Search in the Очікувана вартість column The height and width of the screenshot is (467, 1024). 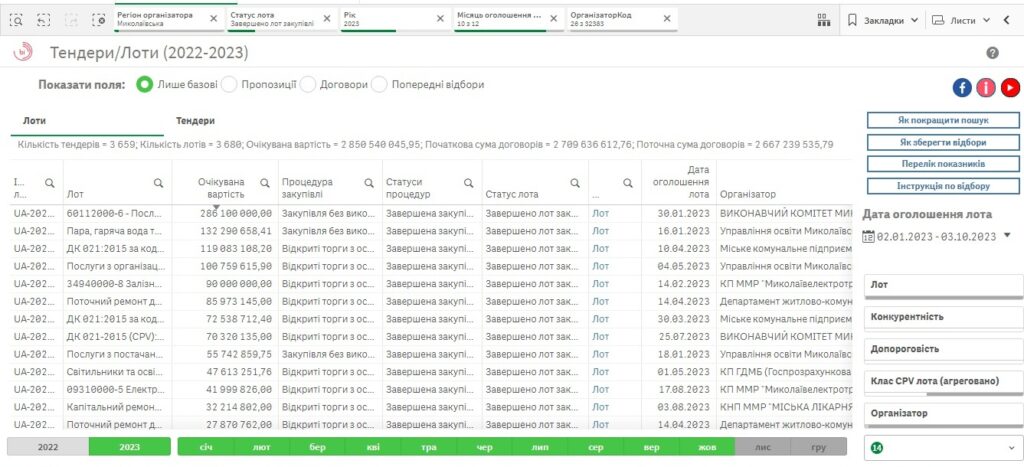(264, 184)
